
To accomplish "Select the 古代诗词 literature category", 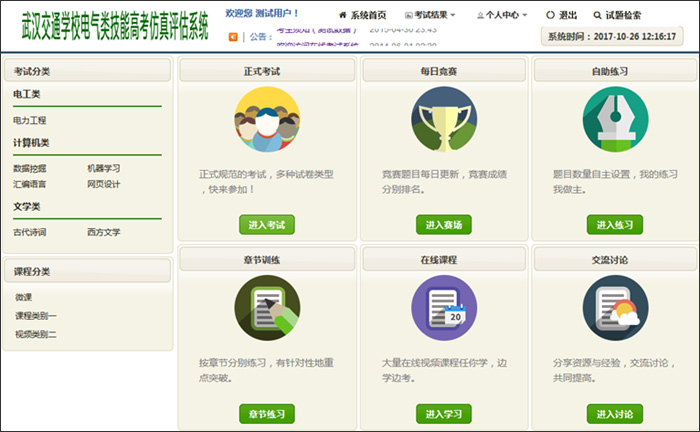I will pyautogui.click(x=30, y=232).
